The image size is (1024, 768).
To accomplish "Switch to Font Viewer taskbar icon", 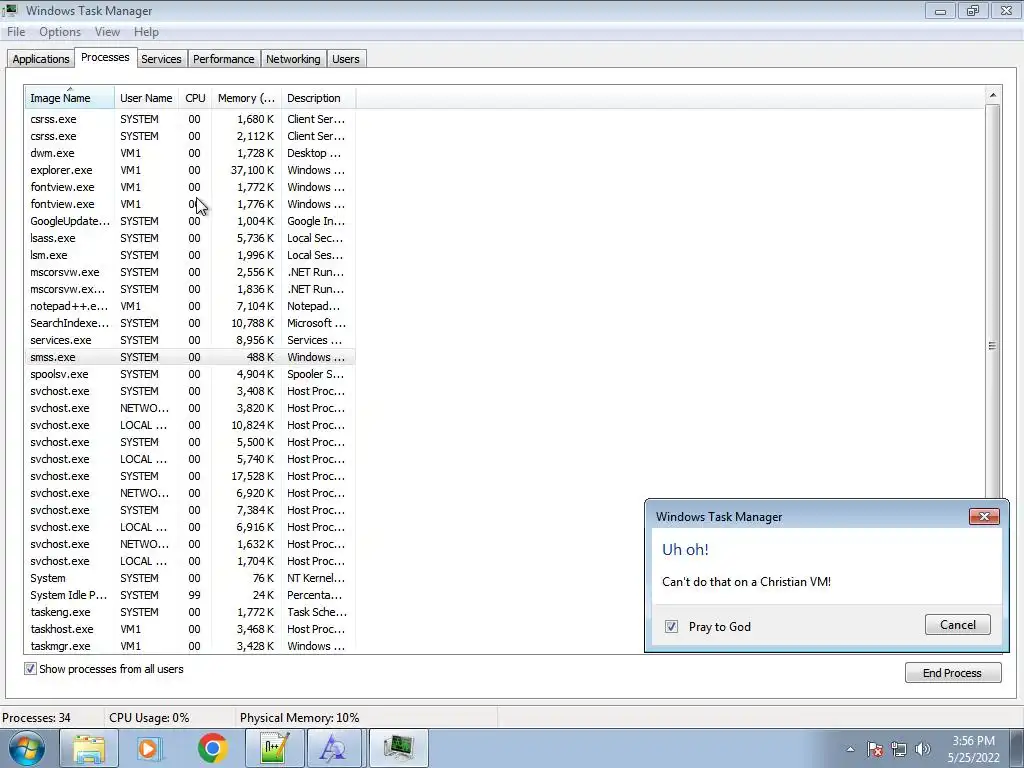I will tap(334, 748).
